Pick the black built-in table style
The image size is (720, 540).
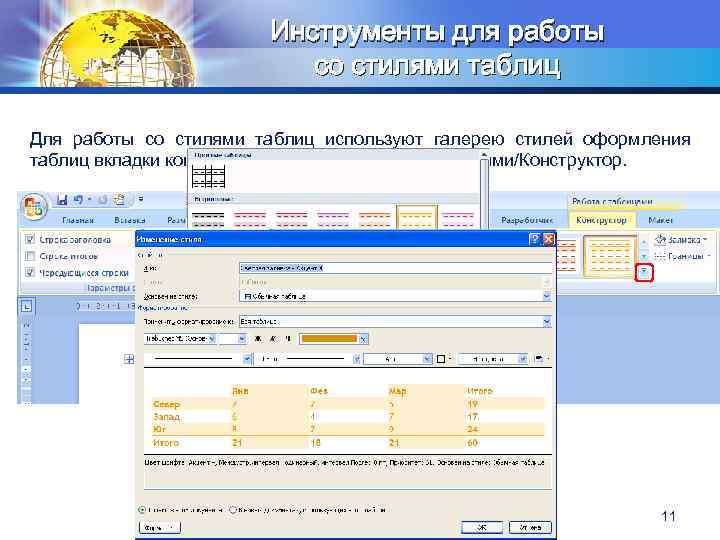point(208,219)
